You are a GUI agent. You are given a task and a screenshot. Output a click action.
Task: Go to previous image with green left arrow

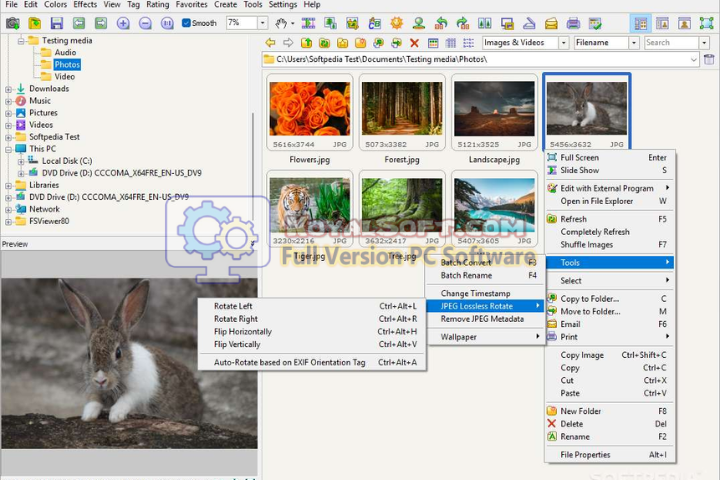click(79, 23)
